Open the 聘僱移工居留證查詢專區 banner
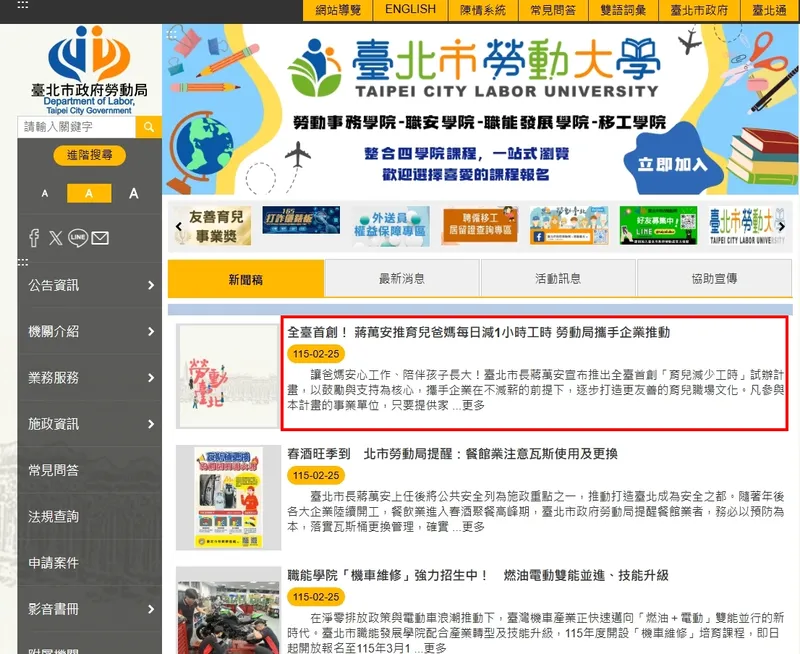The width and height of the screenshot is (800, 654). (x=480, y=224)
